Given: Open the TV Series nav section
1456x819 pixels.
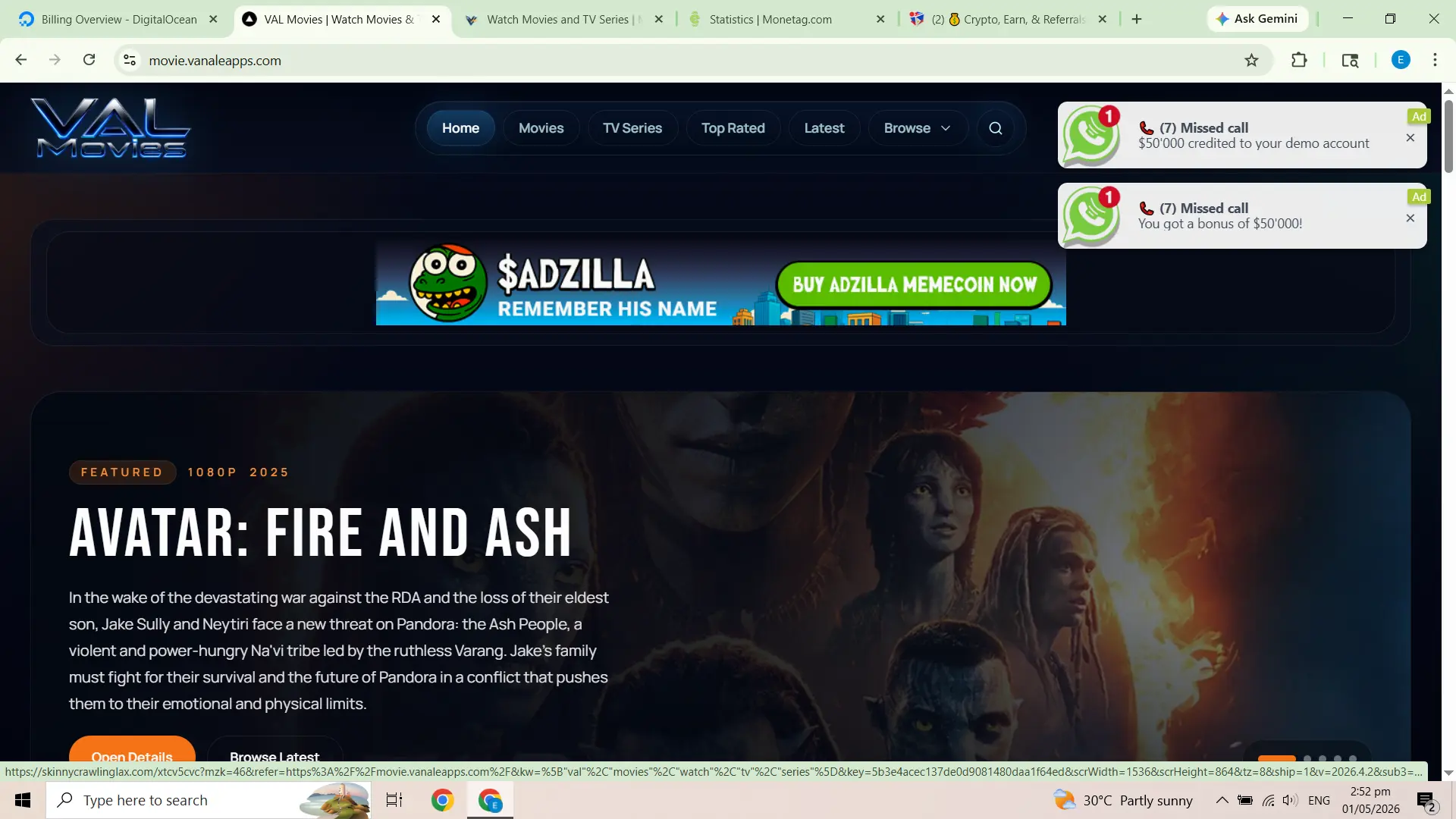Looking at the screenshot, I should (632, 128).
